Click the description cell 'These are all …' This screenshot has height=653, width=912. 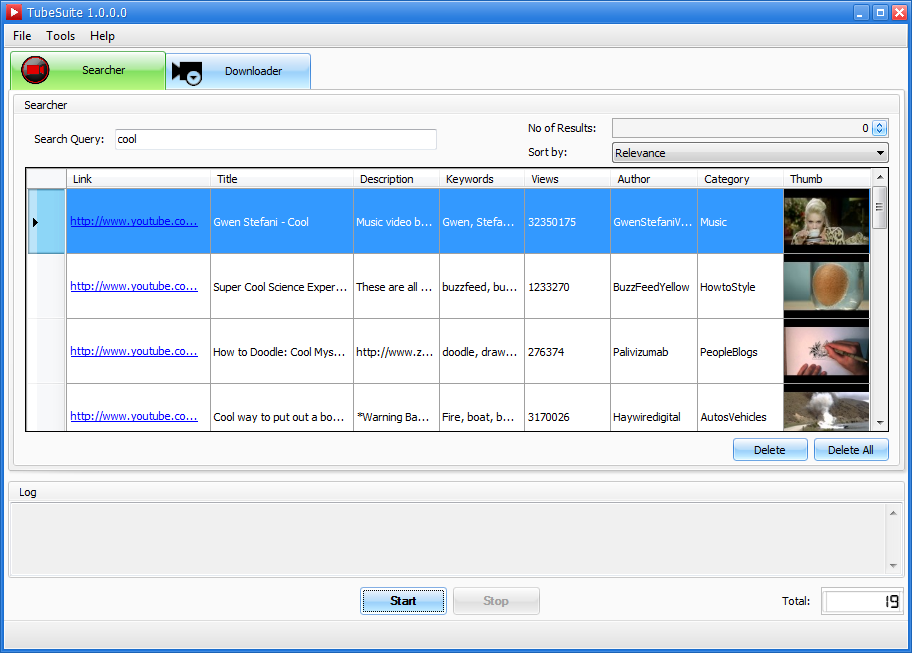[394, 287]
